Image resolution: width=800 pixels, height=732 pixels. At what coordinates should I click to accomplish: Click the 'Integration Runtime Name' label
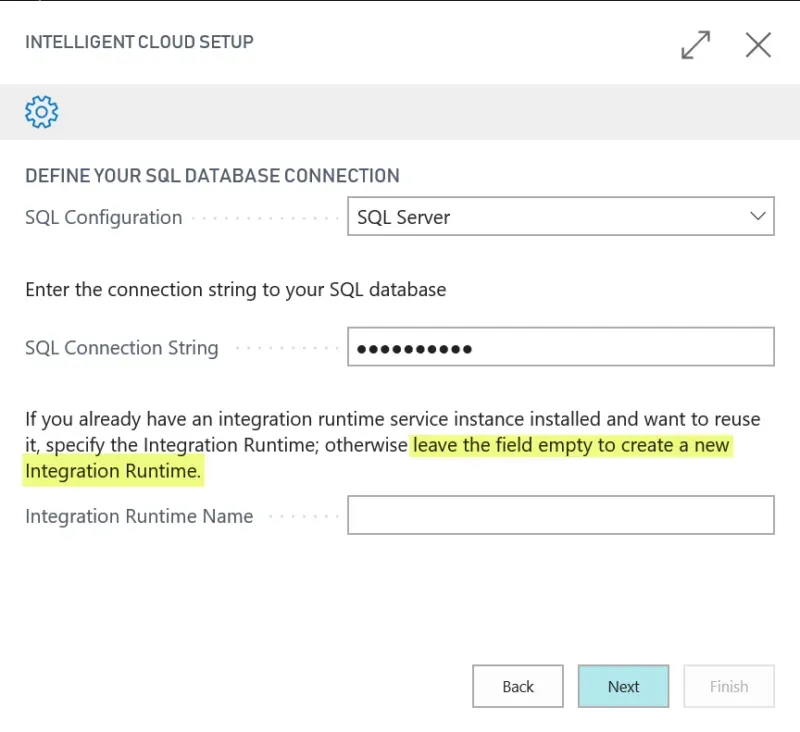click(x=139, y=516)
